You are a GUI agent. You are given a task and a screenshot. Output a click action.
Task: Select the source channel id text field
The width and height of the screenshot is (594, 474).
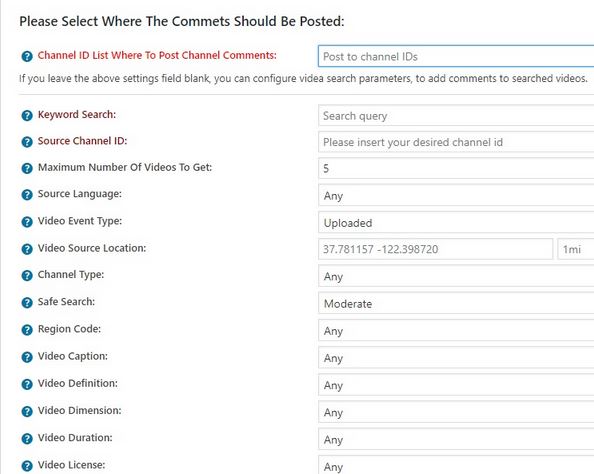coord(456,142)
